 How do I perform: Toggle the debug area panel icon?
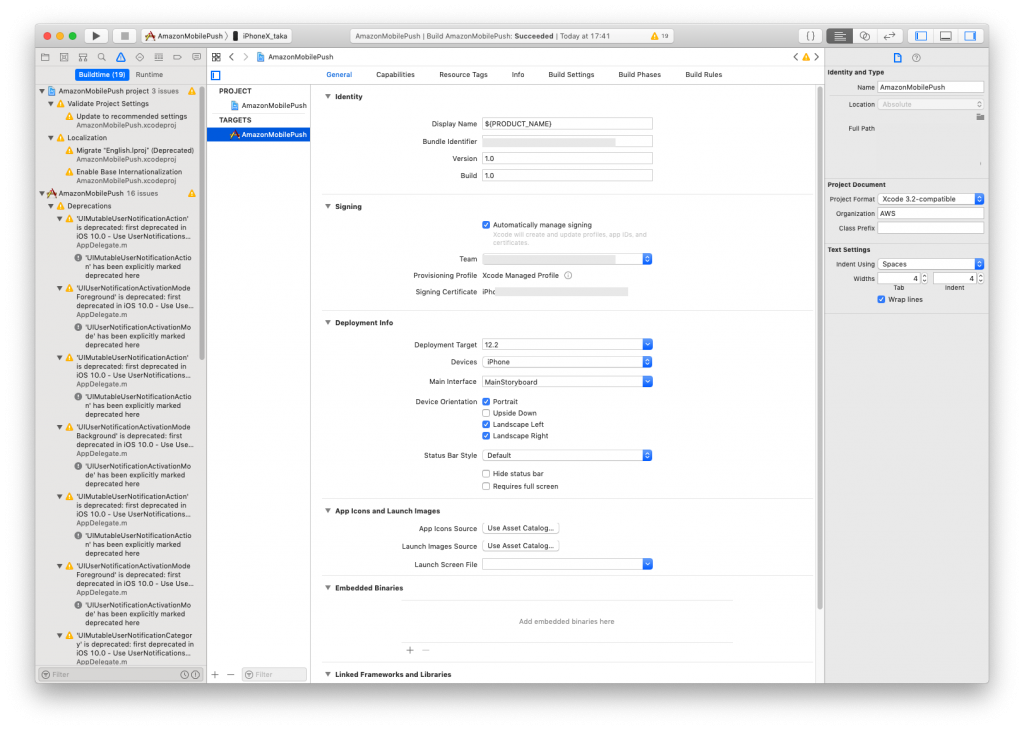945,36
